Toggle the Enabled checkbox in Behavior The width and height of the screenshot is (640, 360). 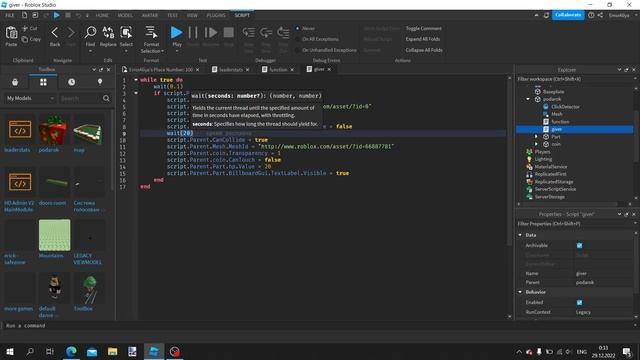click(x=580, y=302)
